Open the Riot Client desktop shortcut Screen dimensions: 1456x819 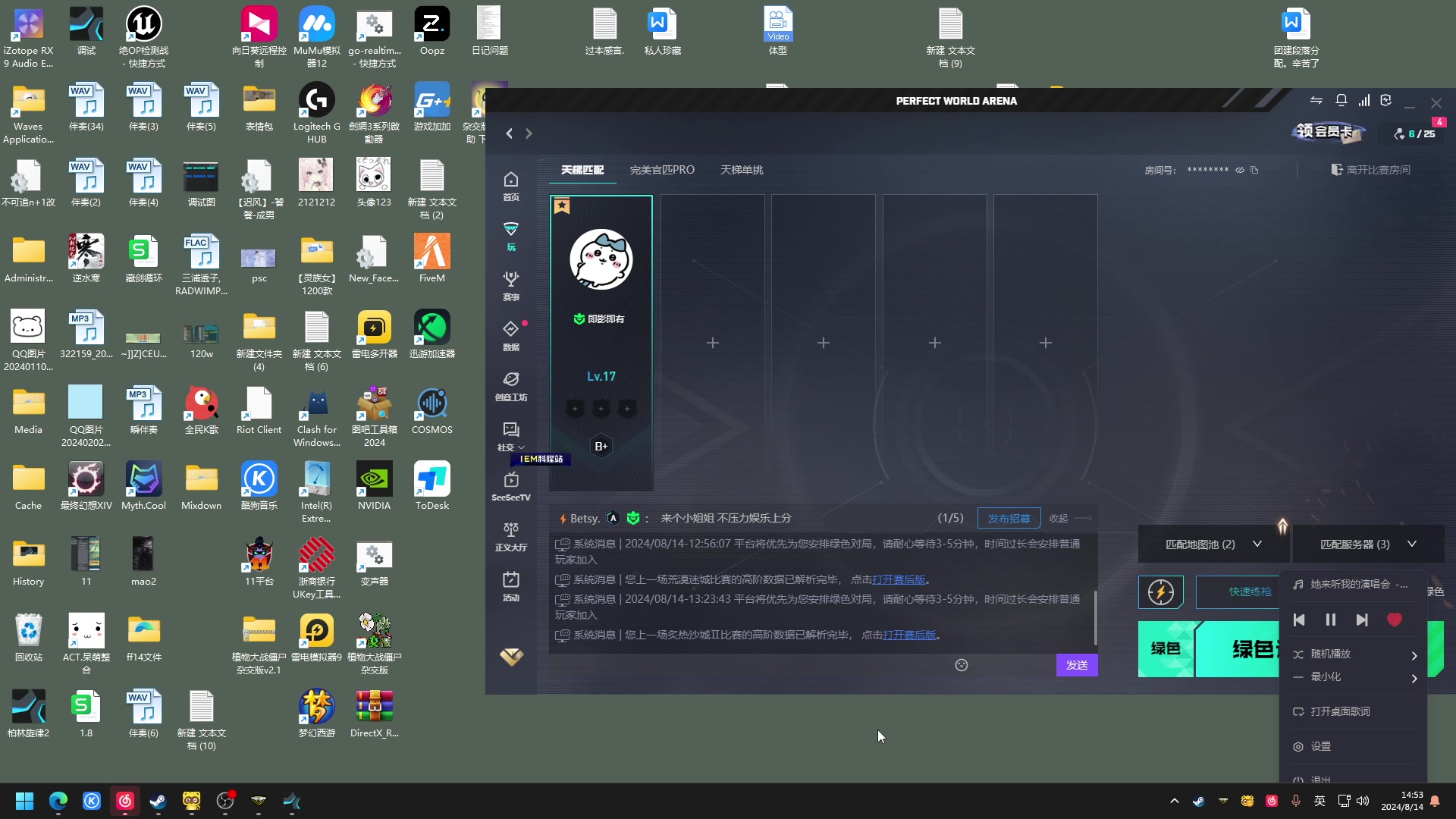click(x=259, y=410)
